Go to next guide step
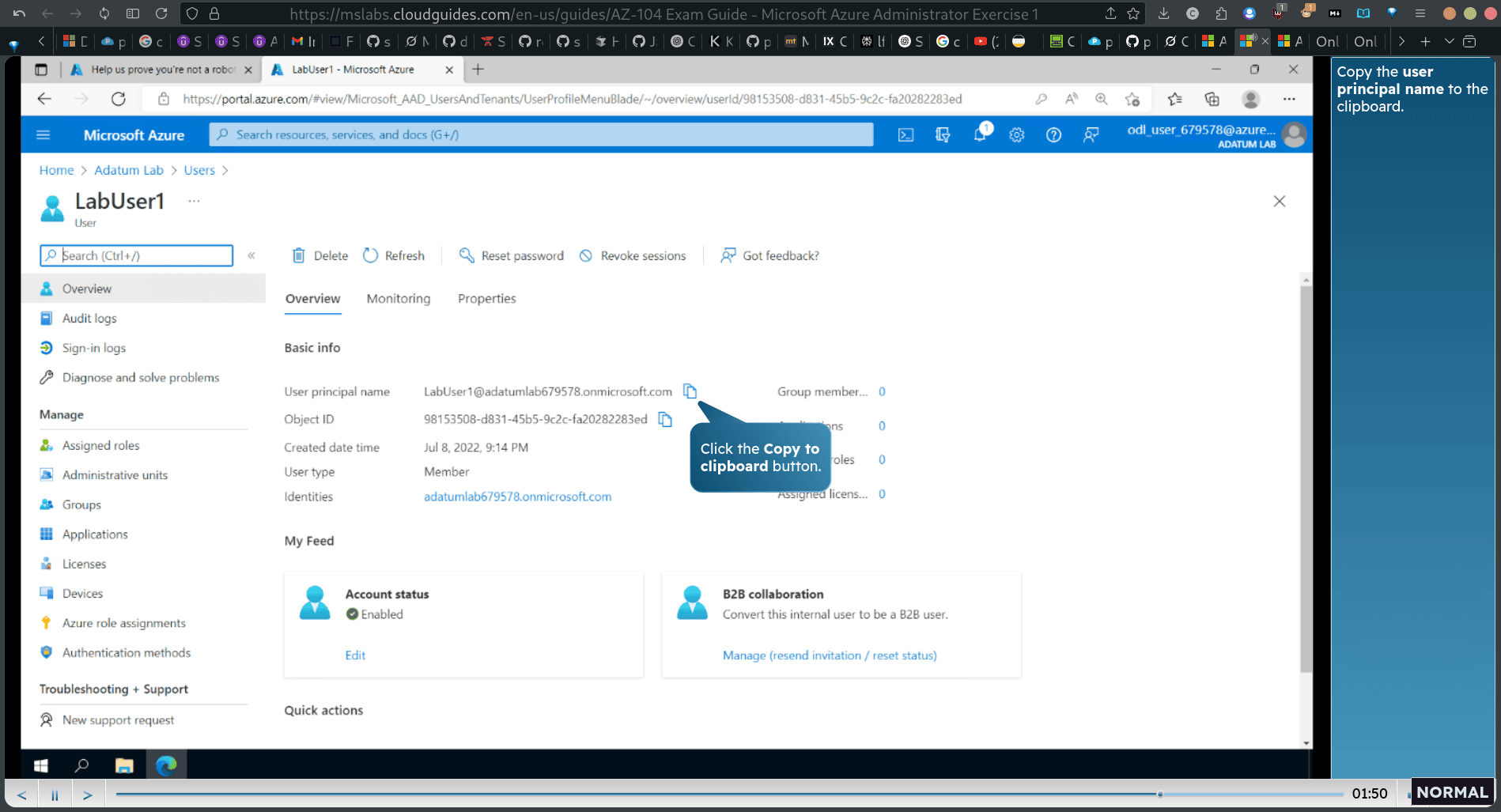Image resolution: width=1501 pixels, height=812 pixels. [x=88, y=795]
